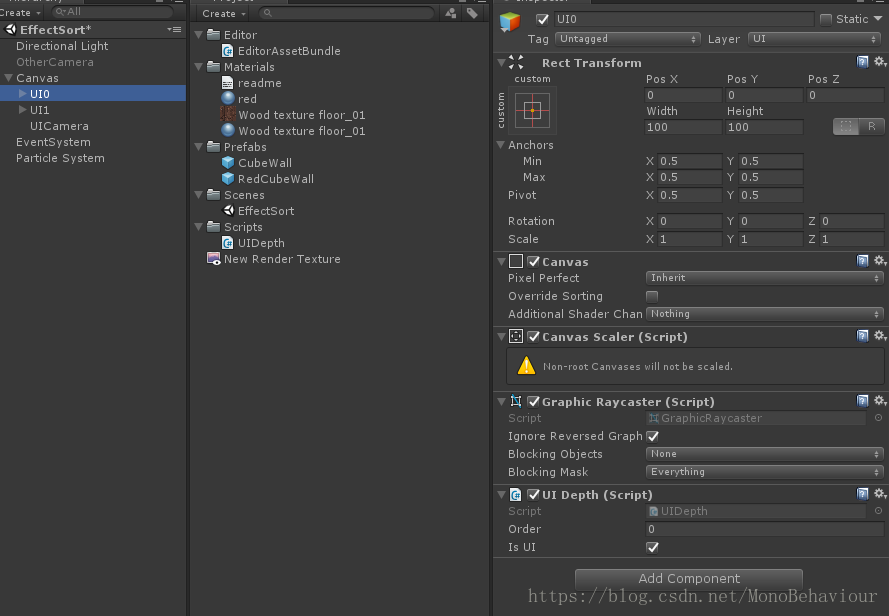Open help for Rect Transform component

pyautogui.click(x=862, y=62)
